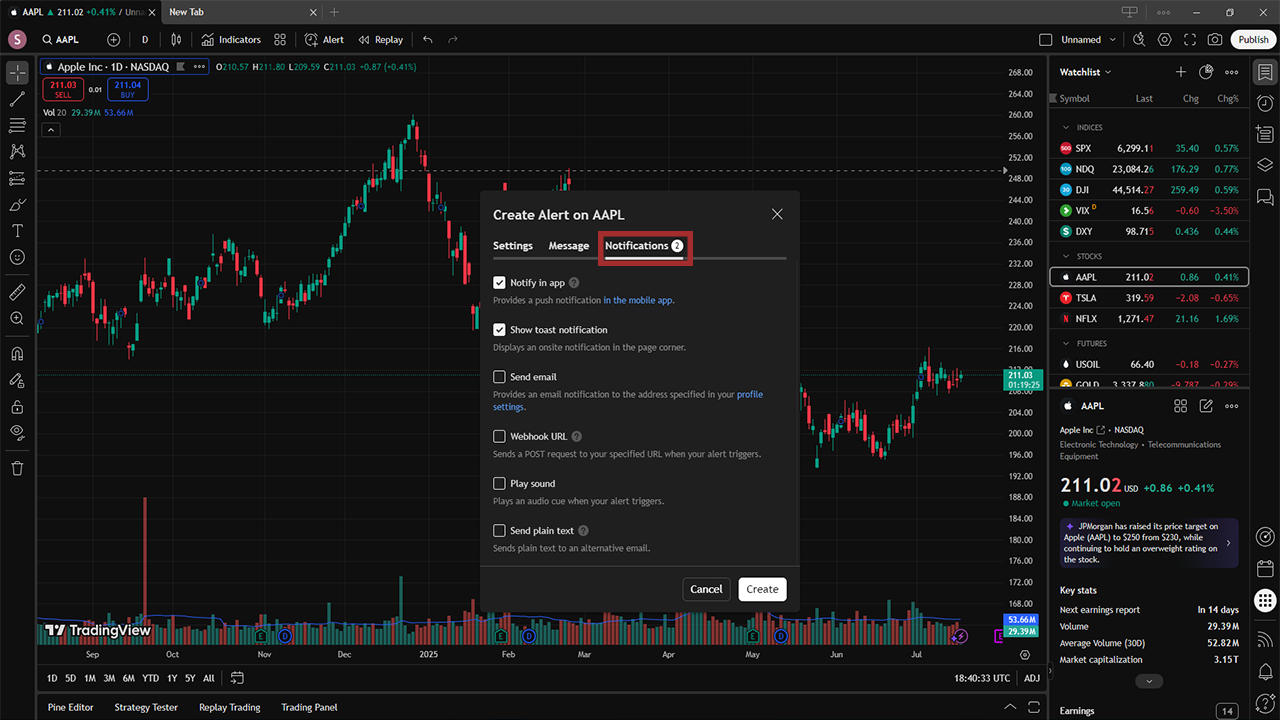
Task: Select TSLA in the watchlist
Action: coord(1086,298)
